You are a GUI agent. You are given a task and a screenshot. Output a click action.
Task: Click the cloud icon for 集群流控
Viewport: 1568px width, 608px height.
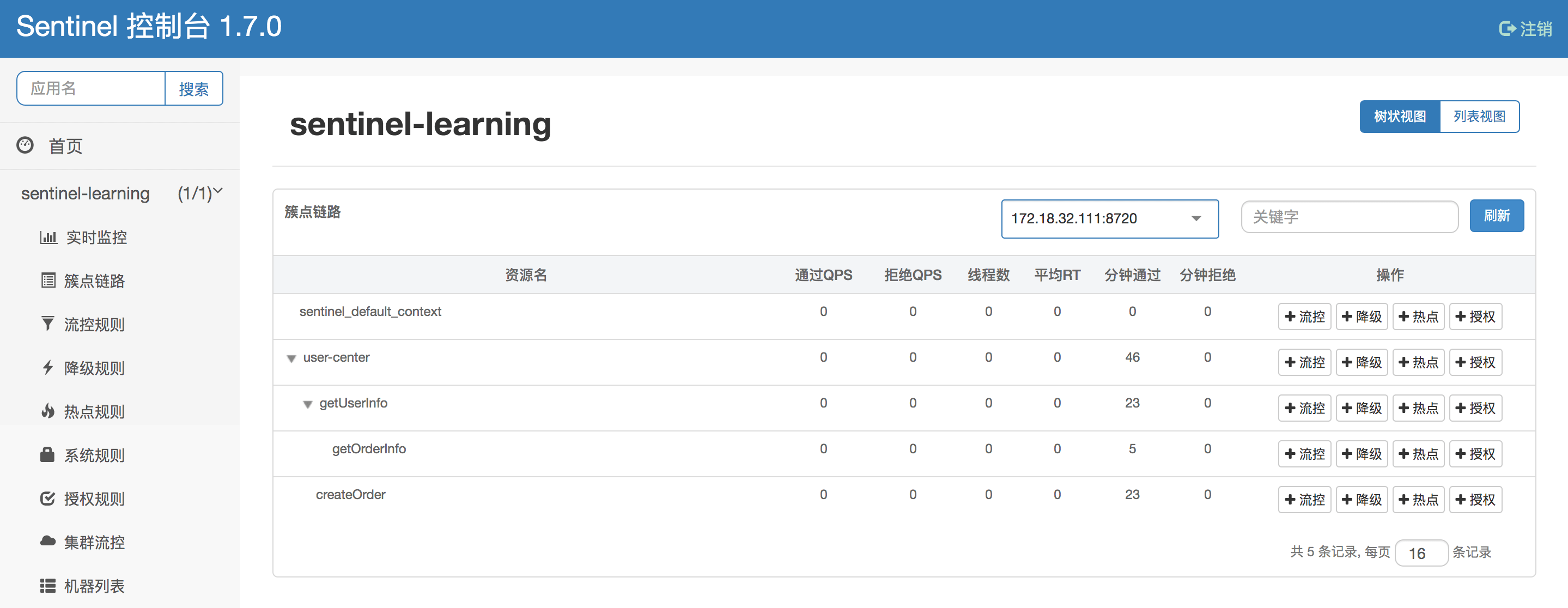(47, 542)
